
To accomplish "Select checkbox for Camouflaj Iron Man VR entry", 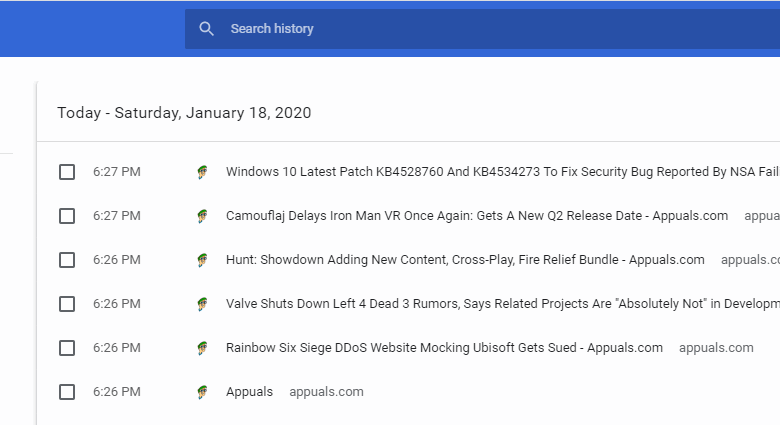I will [67, 216].
